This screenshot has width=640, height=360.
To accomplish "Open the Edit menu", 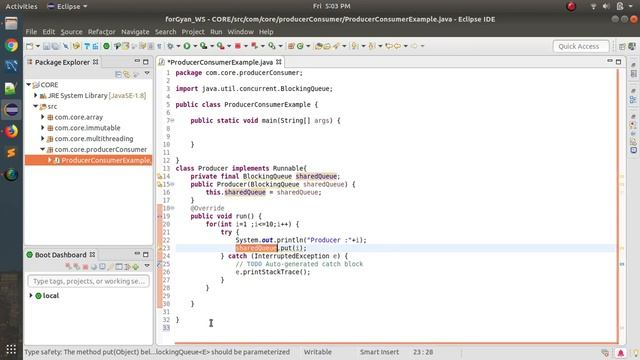I will [x=49, y=31].
